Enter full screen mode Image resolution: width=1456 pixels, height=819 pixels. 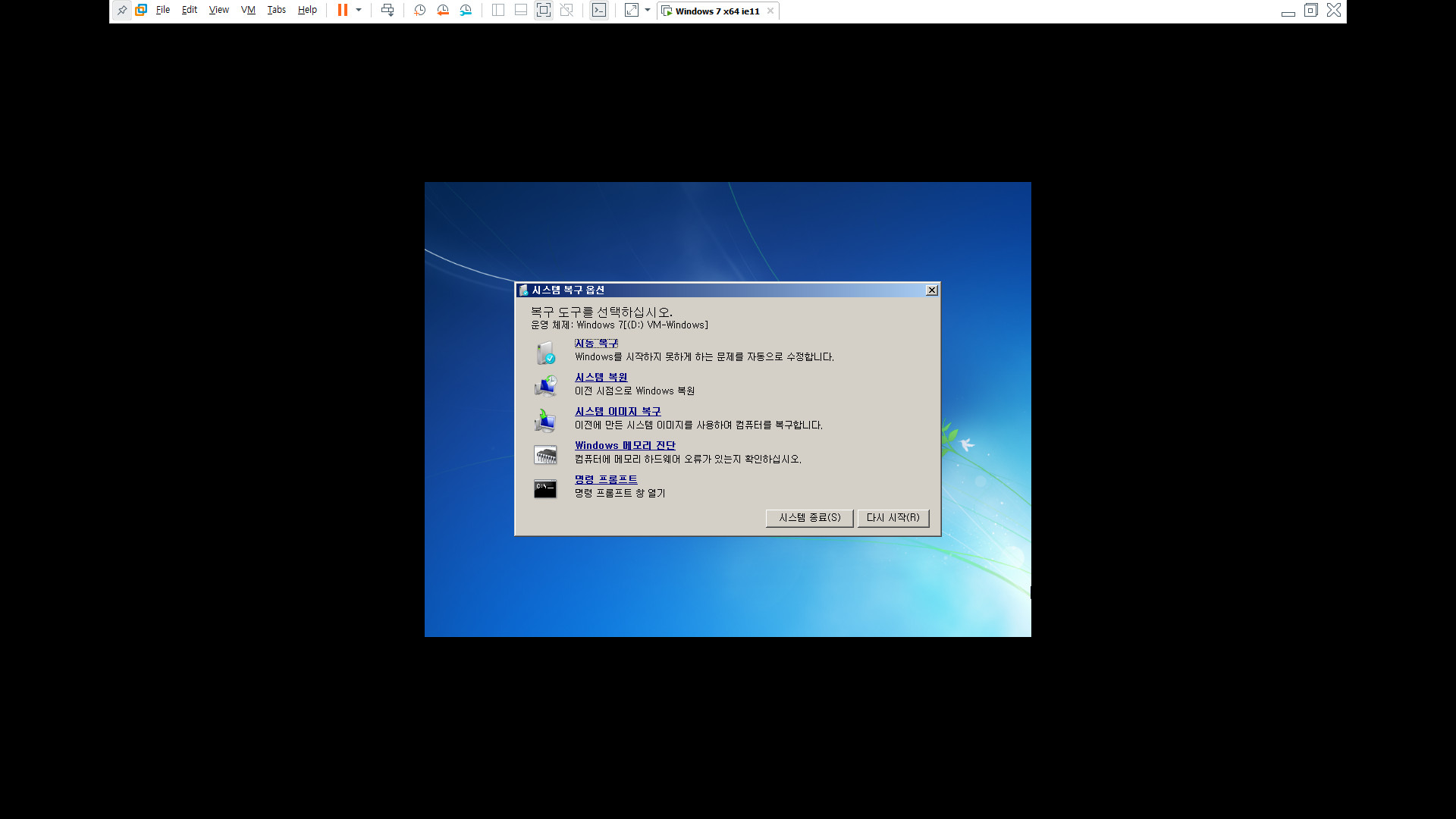click(x=544, y=11)
